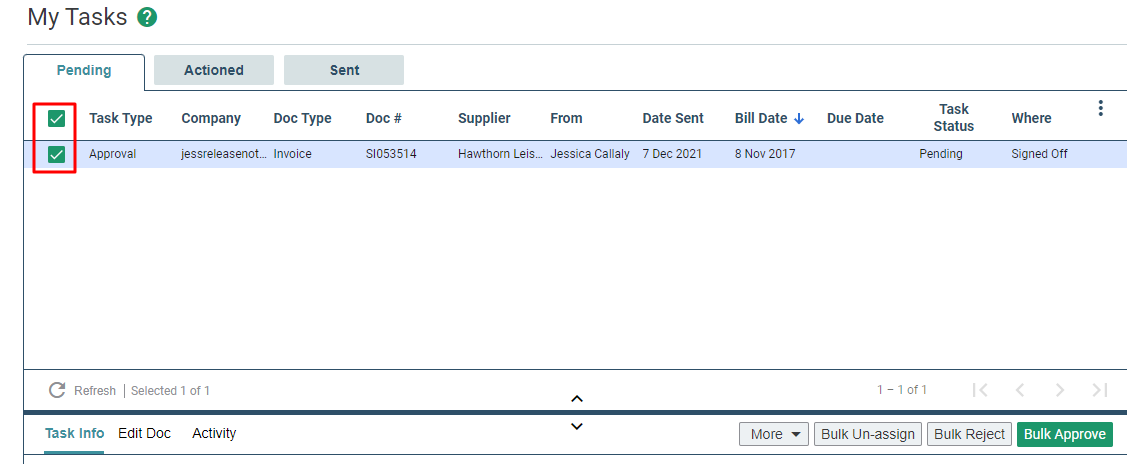This screenshot has width=1127, height=464.
Task: Open the green help question mark icon
Action: [147, 17]
